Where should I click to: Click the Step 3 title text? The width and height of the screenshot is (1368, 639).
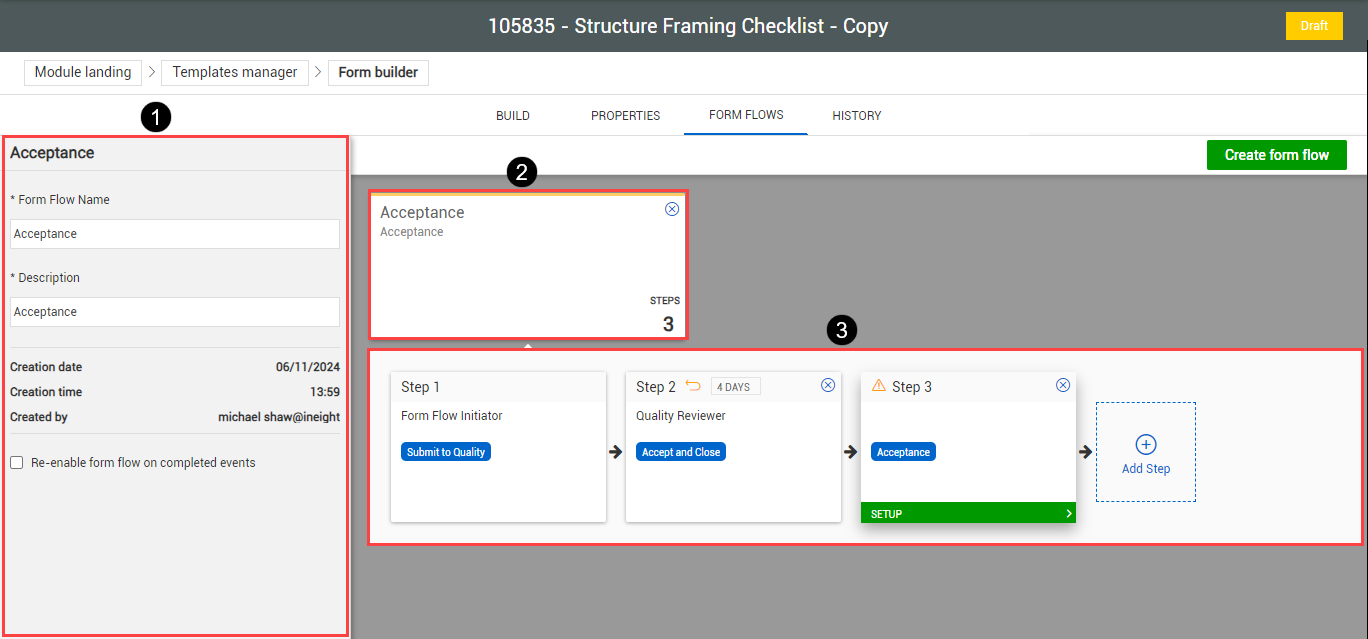[x=912, y=387]
